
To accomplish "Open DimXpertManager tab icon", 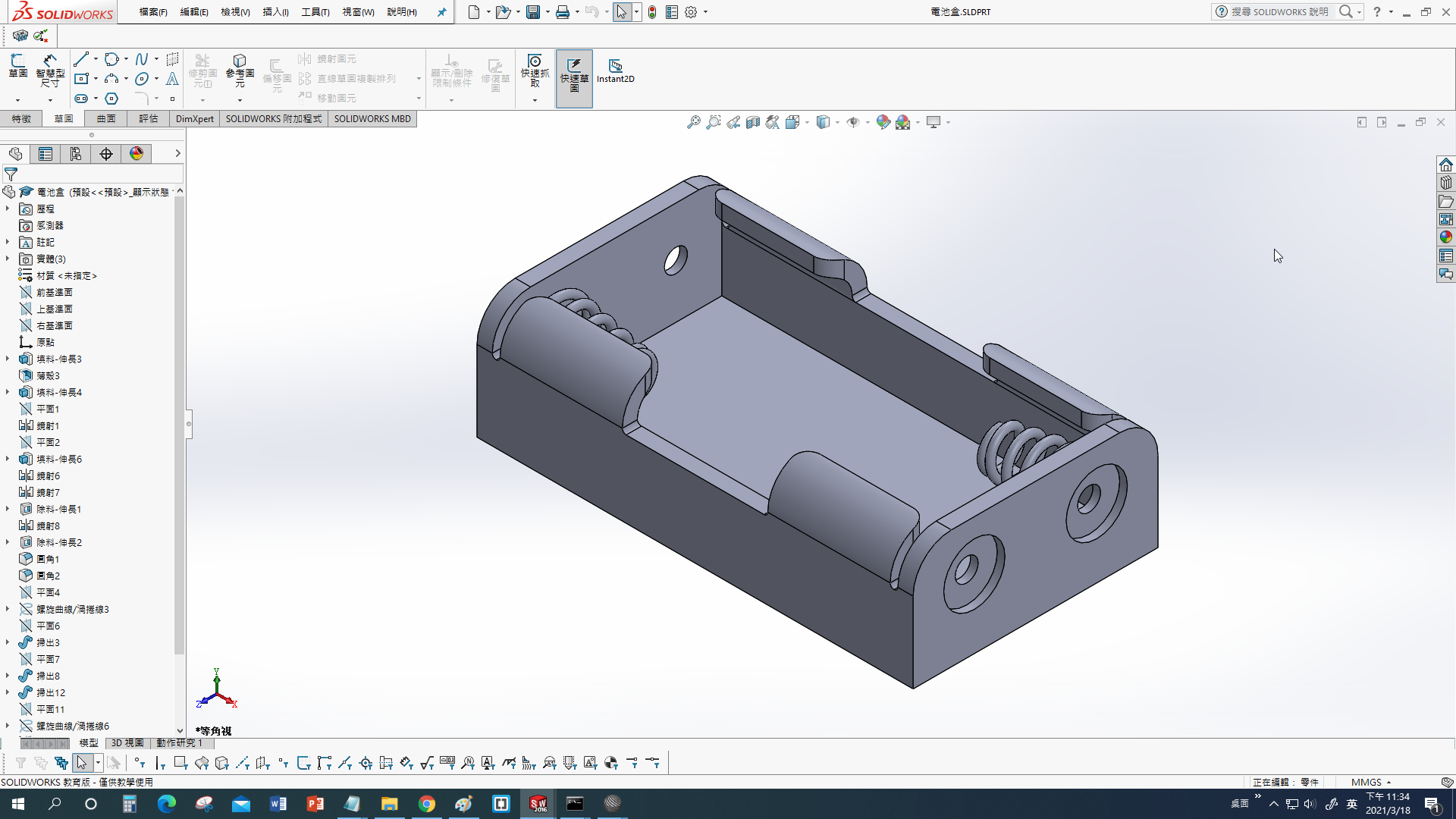I will click(106, 154).
